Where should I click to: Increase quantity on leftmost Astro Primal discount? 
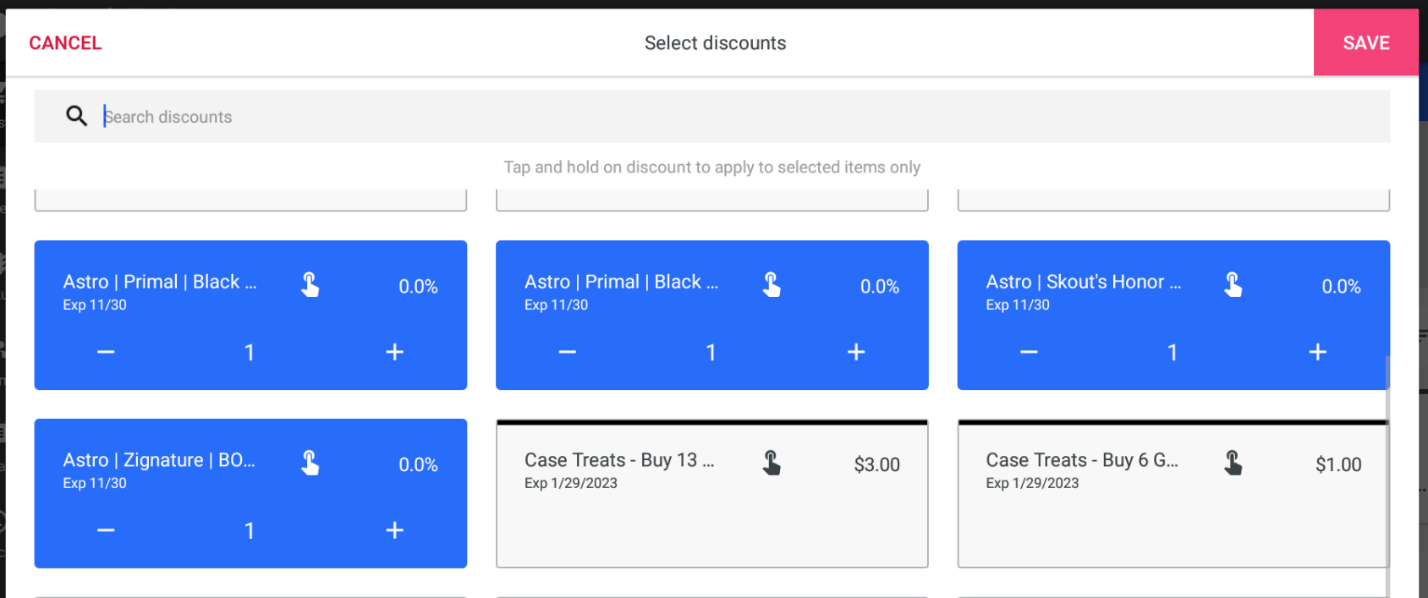pos(394,352)
